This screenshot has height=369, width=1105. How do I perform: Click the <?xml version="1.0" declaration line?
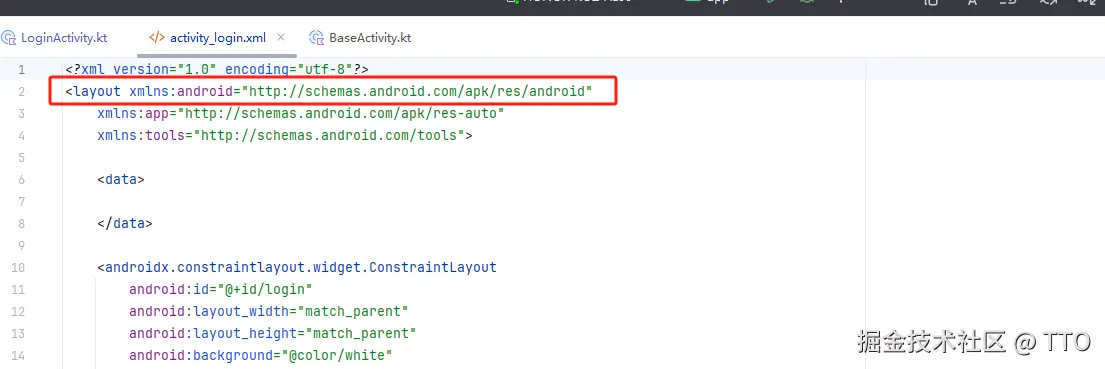tap(217, 69)
